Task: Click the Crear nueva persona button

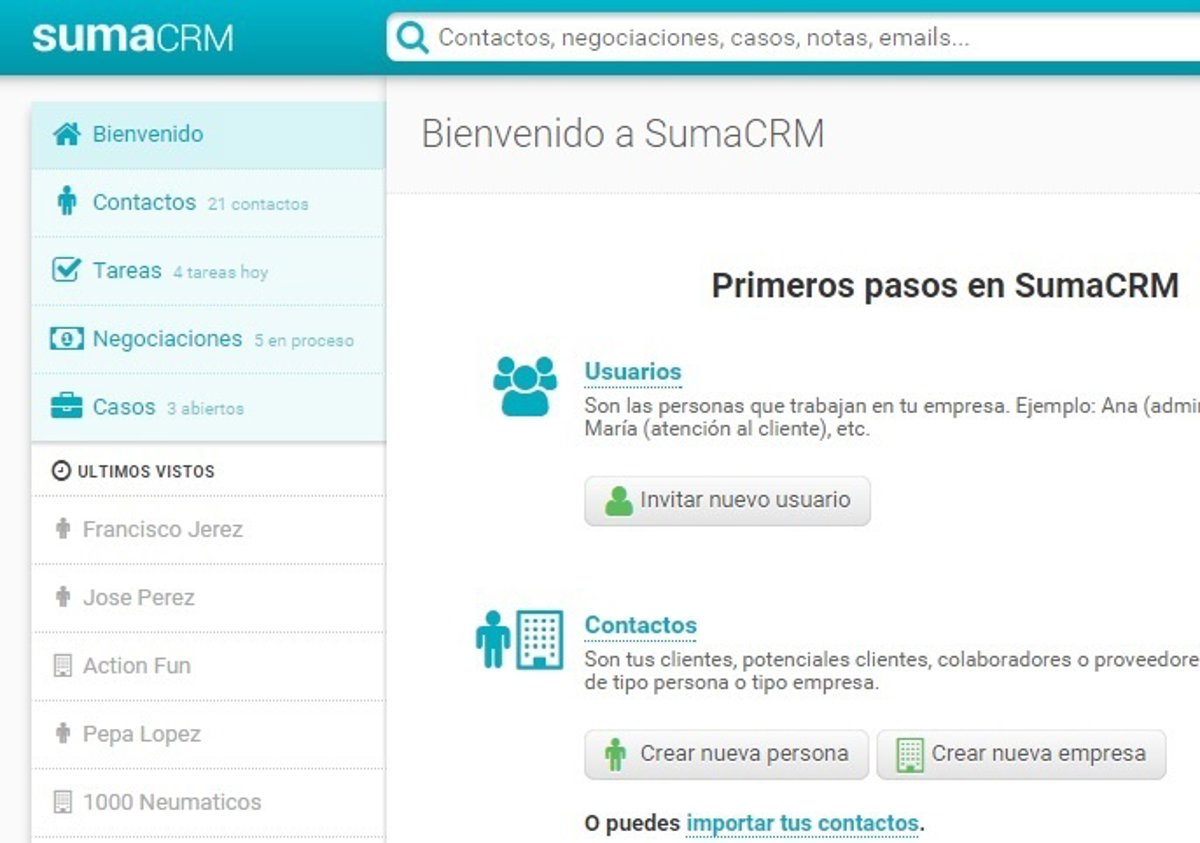Action: click(727, 754)
